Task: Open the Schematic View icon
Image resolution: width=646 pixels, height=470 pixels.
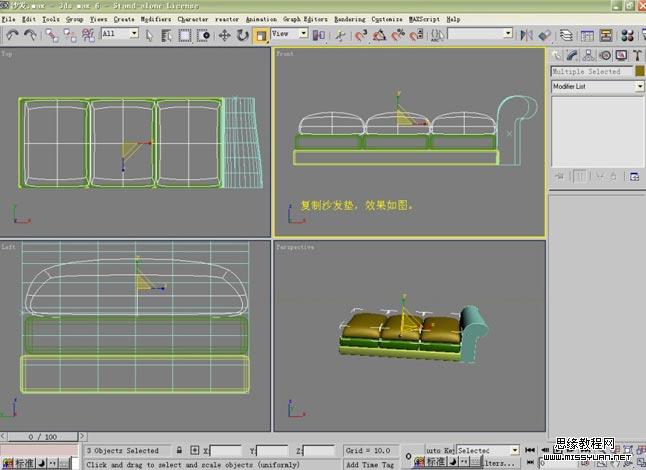Action: point(606,36)
